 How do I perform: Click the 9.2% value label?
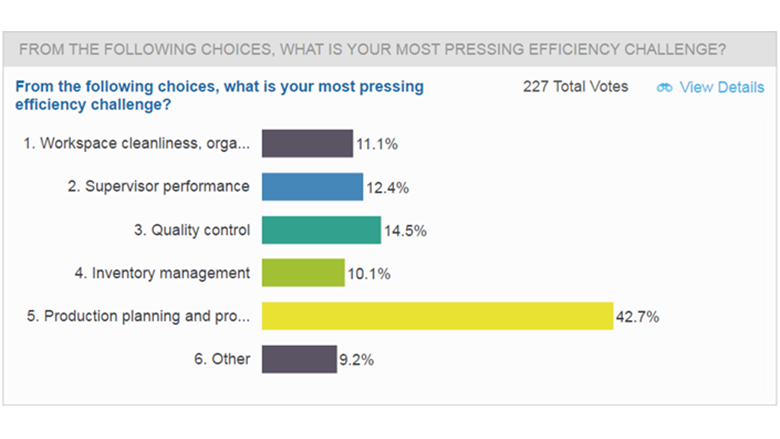[356, 360]
